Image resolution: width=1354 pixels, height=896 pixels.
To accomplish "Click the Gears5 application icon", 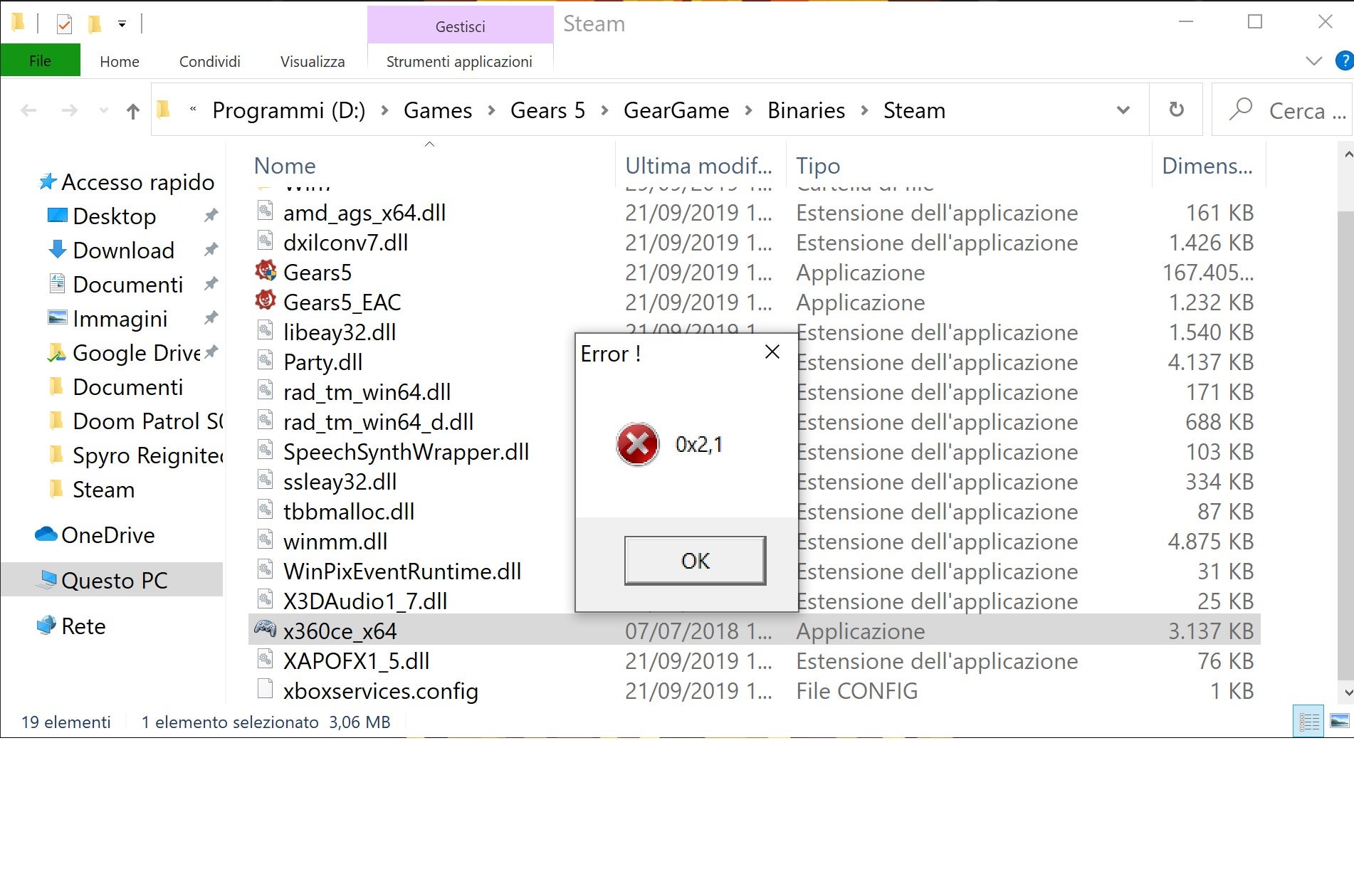I will coord(266,271).
